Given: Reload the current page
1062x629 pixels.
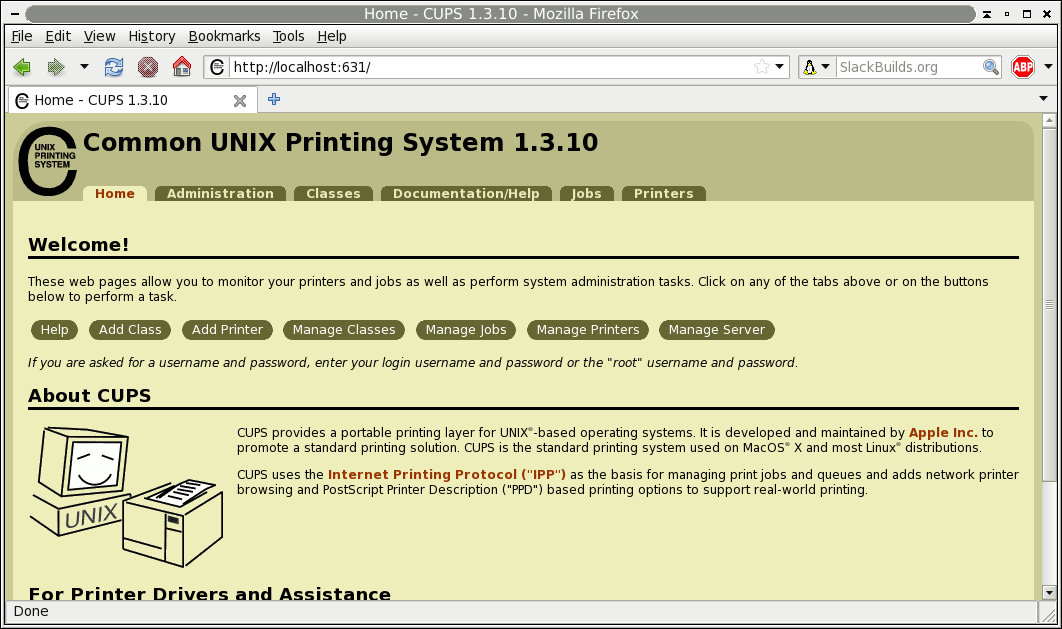Looking at the screenshot, I should pos(114,67).
